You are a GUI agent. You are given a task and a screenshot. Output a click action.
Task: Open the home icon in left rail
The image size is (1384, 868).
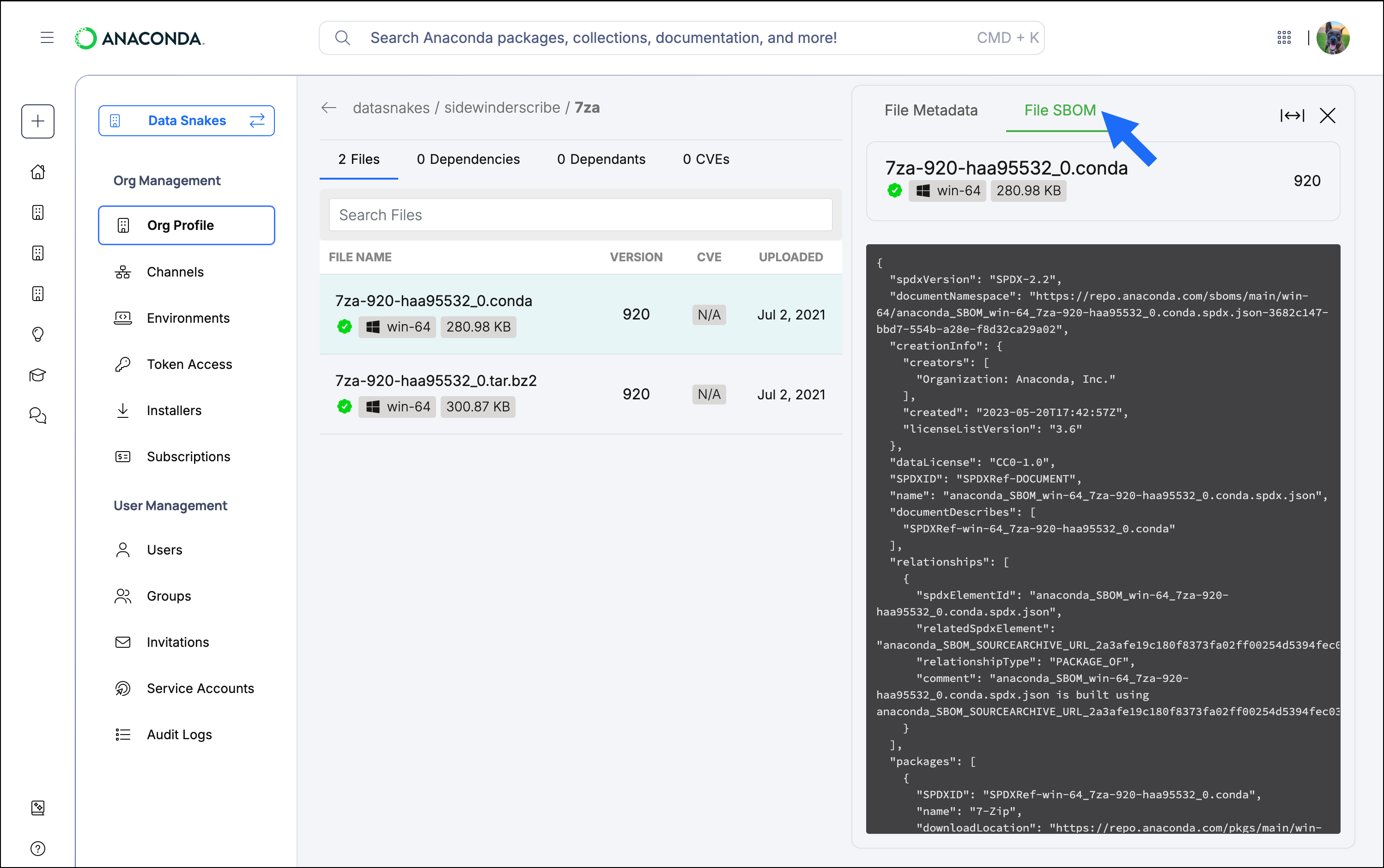pos(38,172)
